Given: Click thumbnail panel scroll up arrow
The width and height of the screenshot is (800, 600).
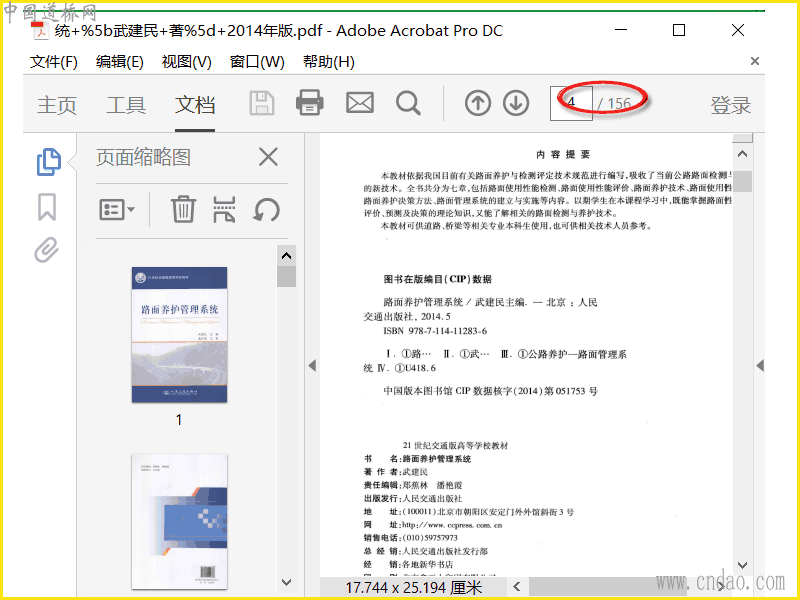Looking at the screenshot, I should click(x=286, y=256).
